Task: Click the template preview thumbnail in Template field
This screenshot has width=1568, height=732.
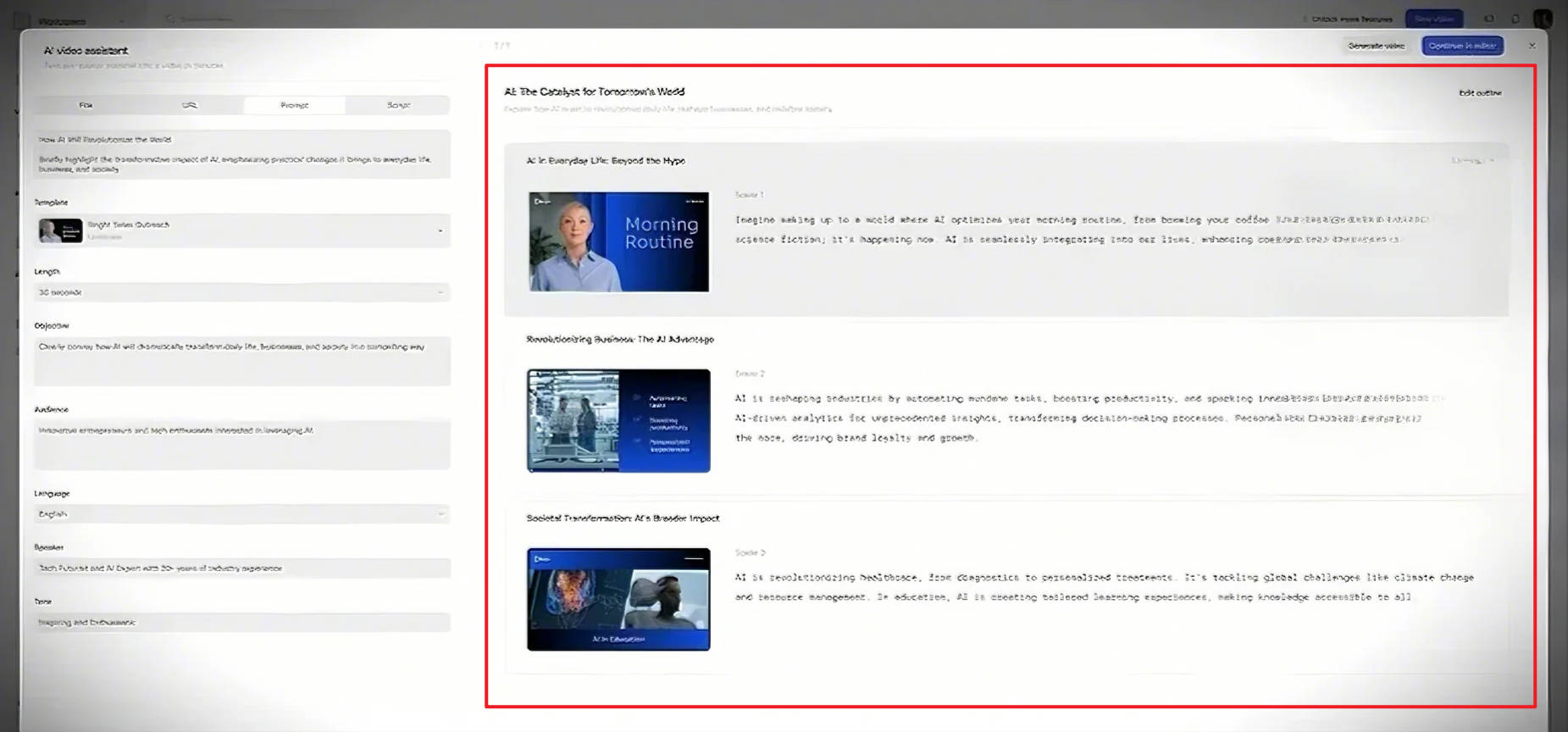Action: coord(61,230)
